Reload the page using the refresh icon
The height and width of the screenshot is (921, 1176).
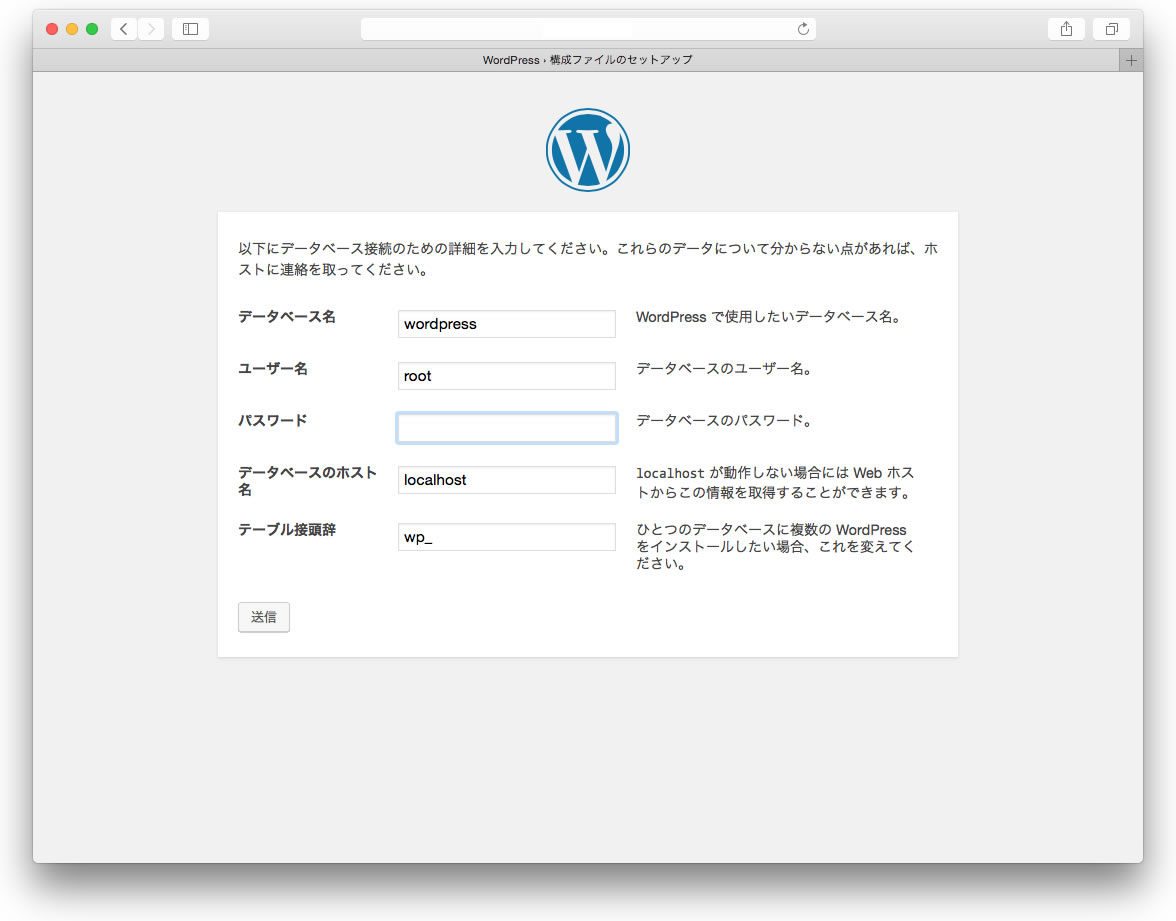[802, 29]
